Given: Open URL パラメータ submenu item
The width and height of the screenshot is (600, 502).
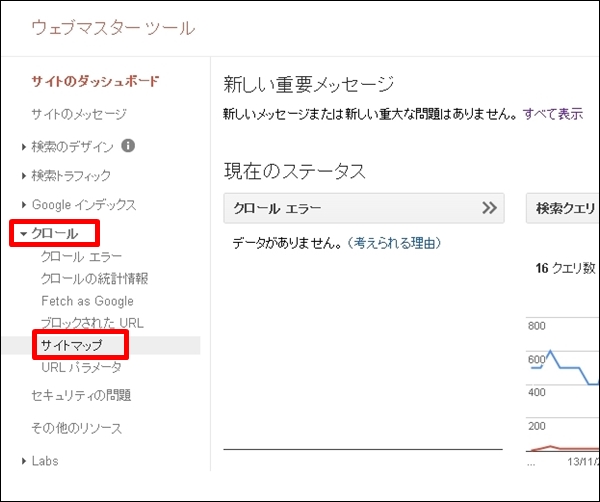Looking at the screenshot, I should [81, 367].
